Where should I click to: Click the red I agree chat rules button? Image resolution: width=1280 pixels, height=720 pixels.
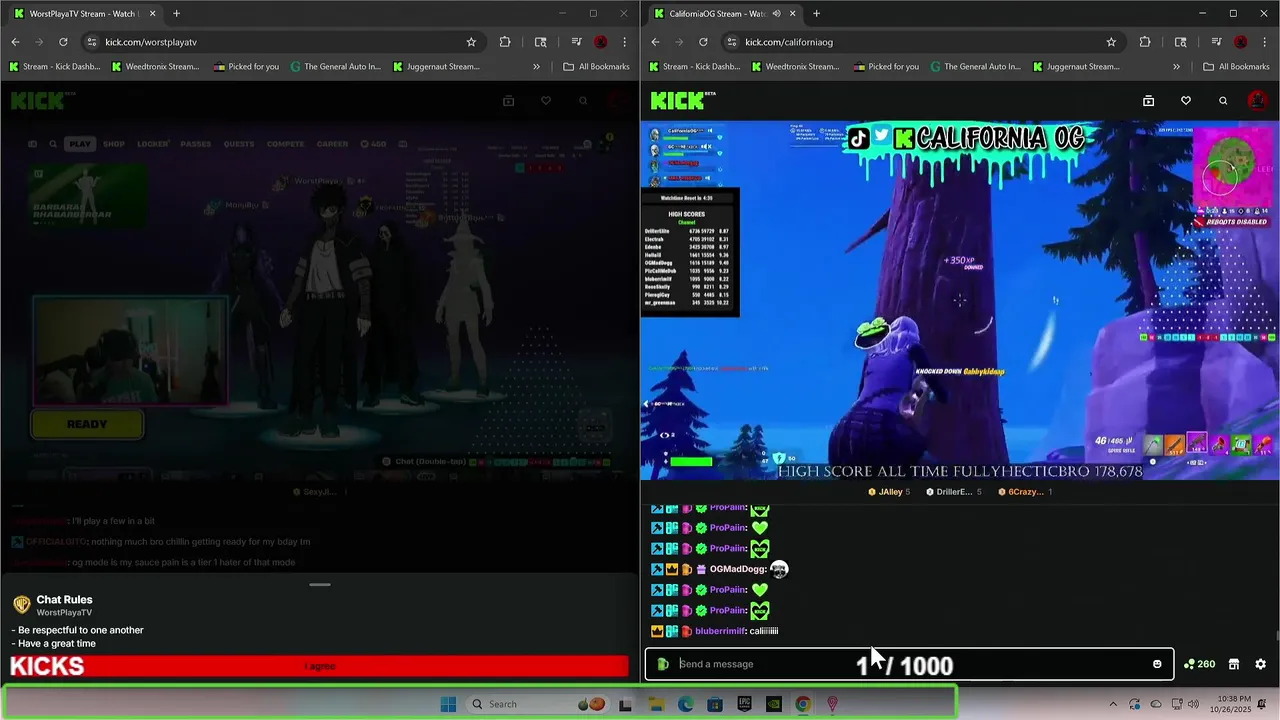(x=320, y=666)
